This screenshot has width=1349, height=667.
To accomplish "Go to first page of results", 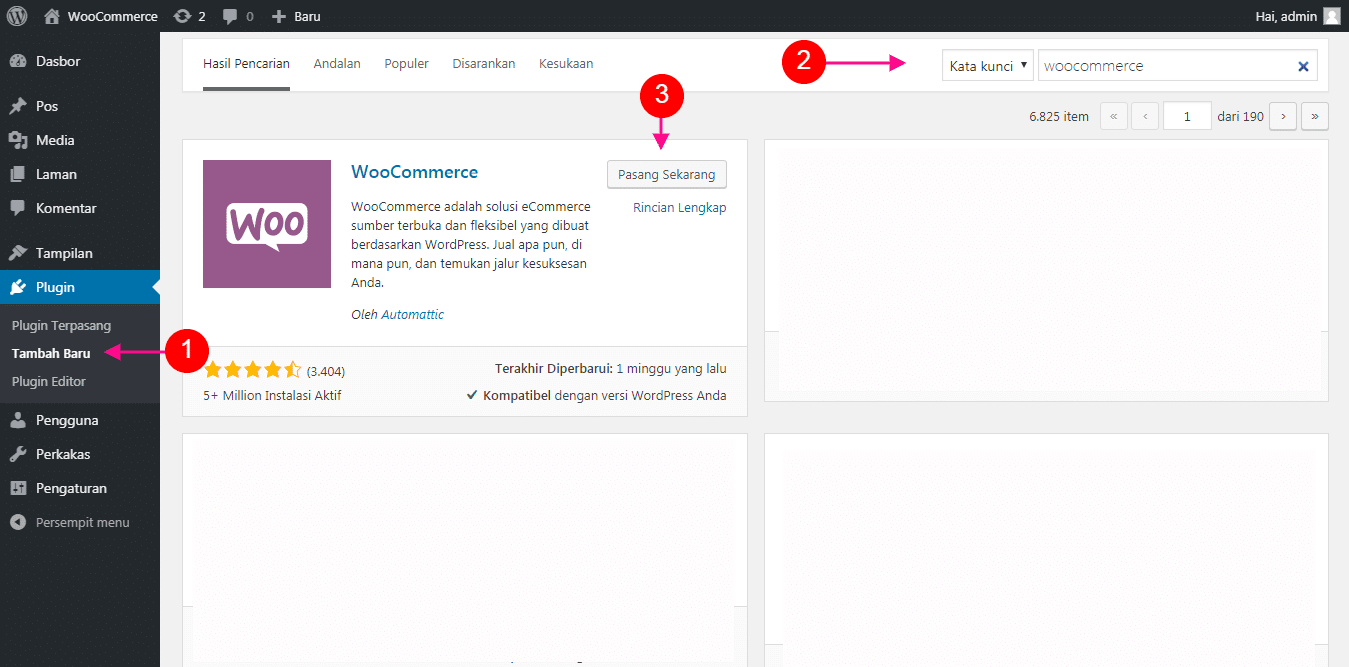I will tap(1114, 116).
